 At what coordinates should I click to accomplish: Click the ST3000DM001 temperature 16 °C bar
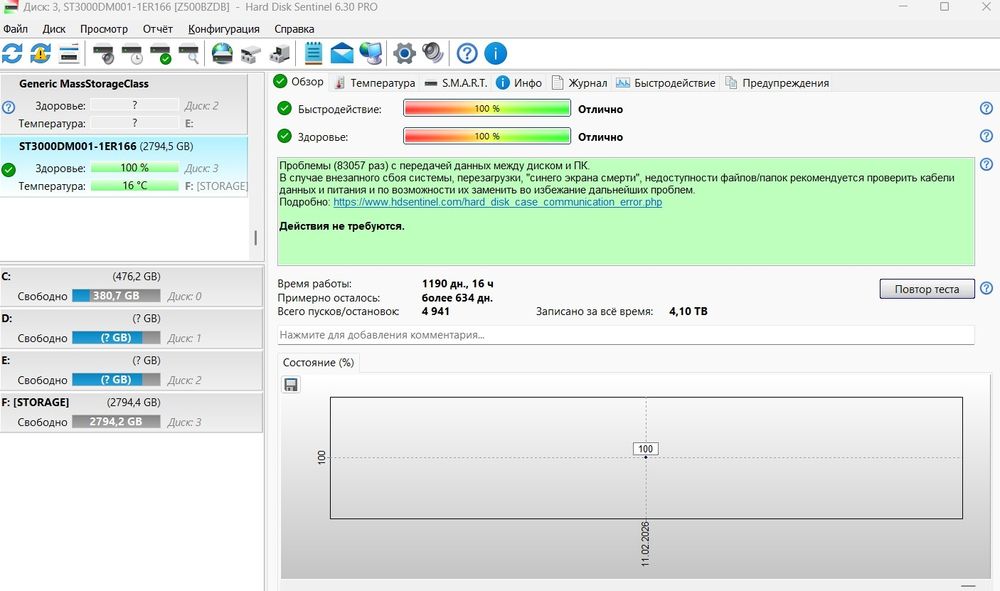tap(135, 186)
